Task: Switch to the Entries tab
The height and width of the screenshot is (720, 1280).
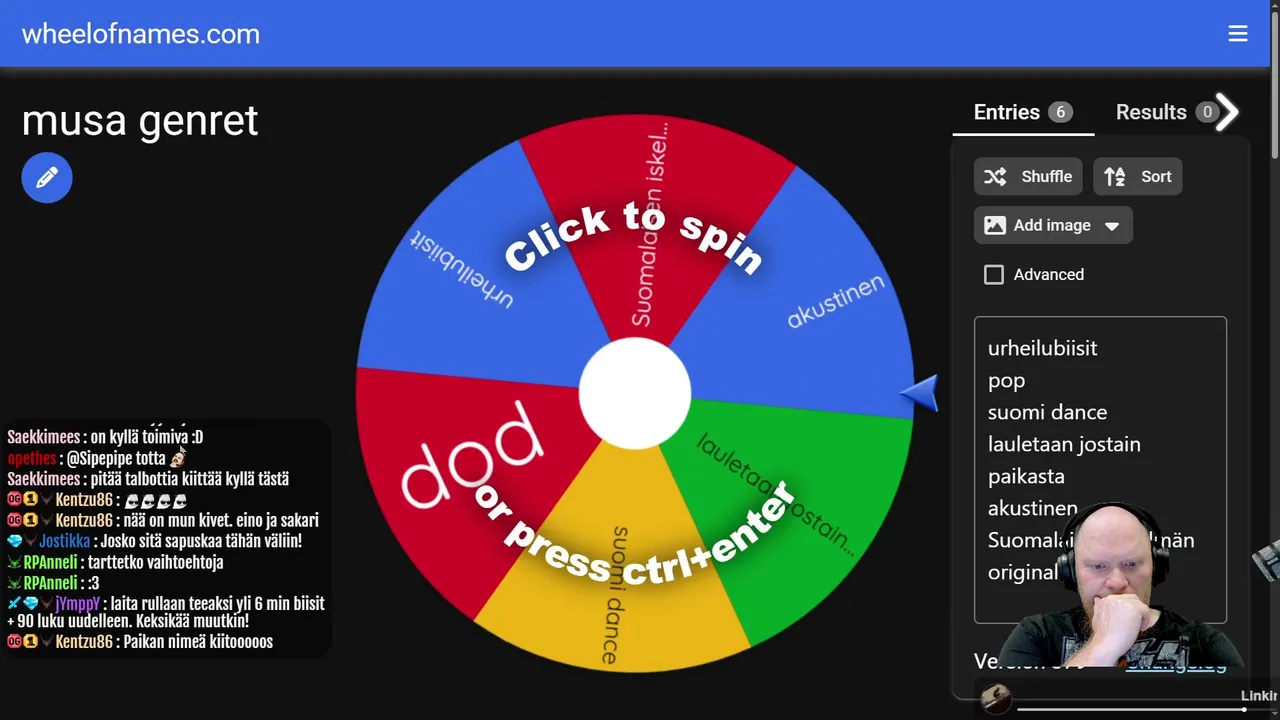Action: point(1023,112)
